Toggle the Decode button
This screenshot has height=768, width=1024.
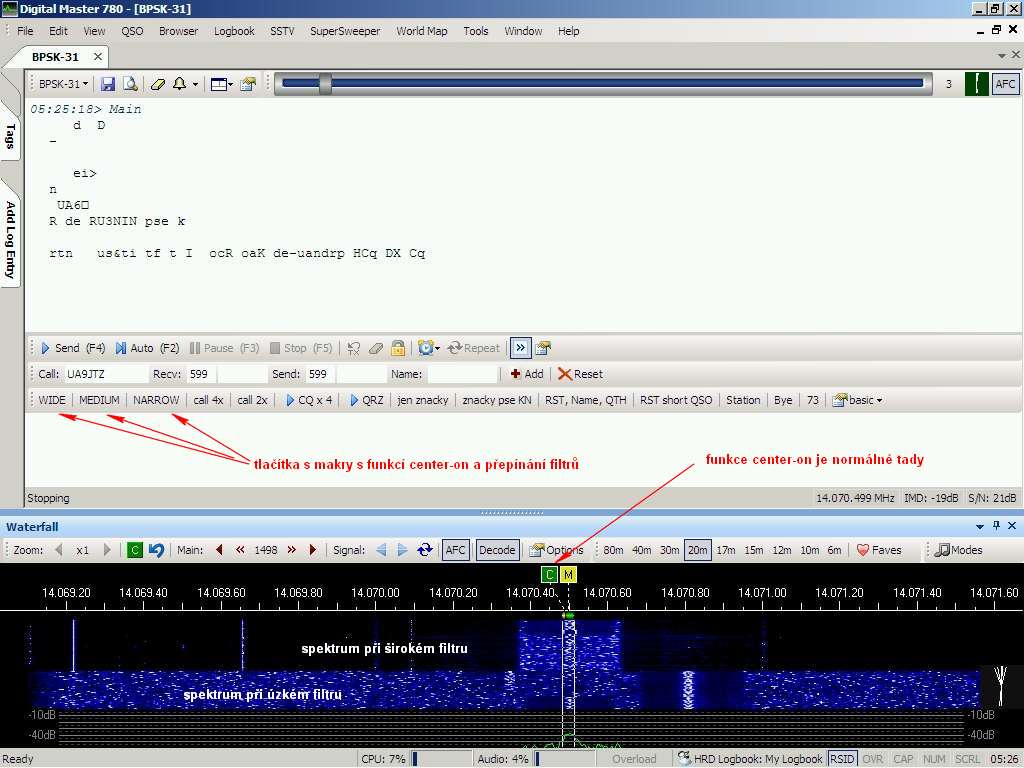497,550
